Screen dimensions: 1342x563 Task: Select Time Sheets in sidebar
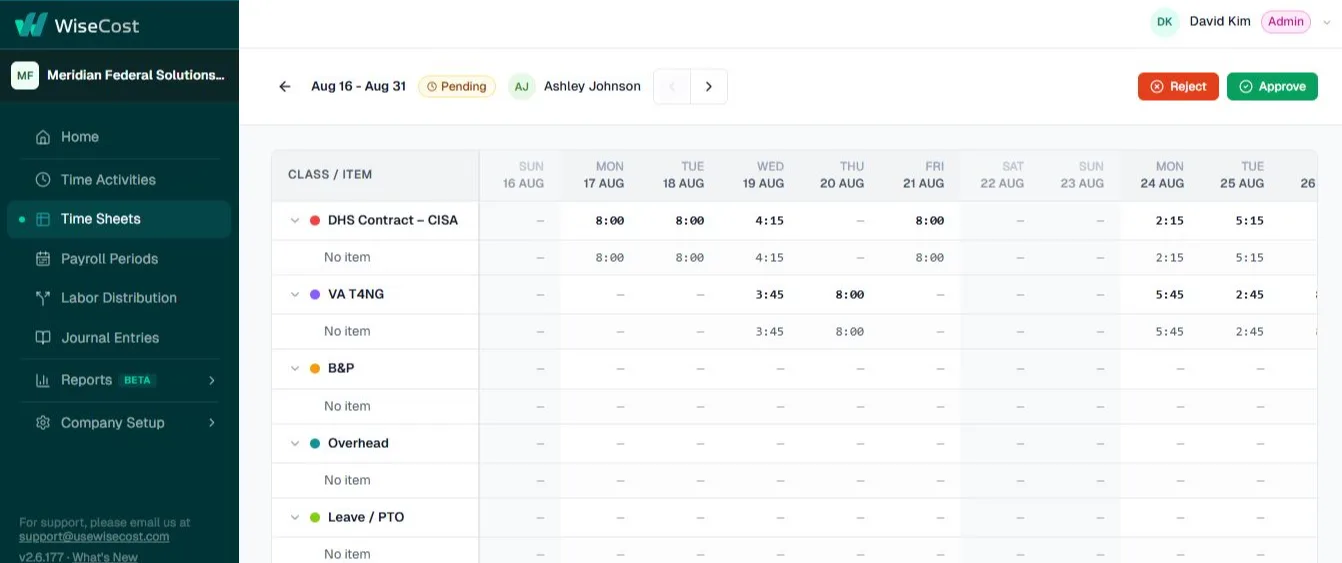pos(119,219)
